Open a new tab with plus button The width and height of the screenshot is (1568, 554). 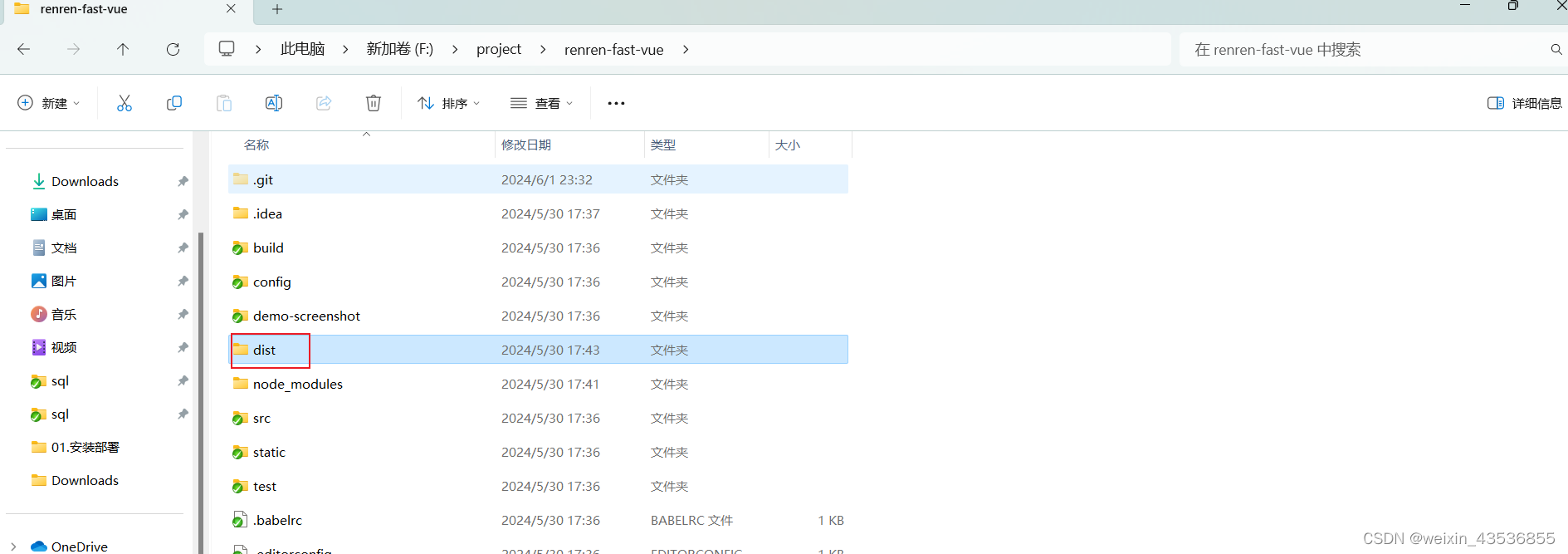[277, 9]
